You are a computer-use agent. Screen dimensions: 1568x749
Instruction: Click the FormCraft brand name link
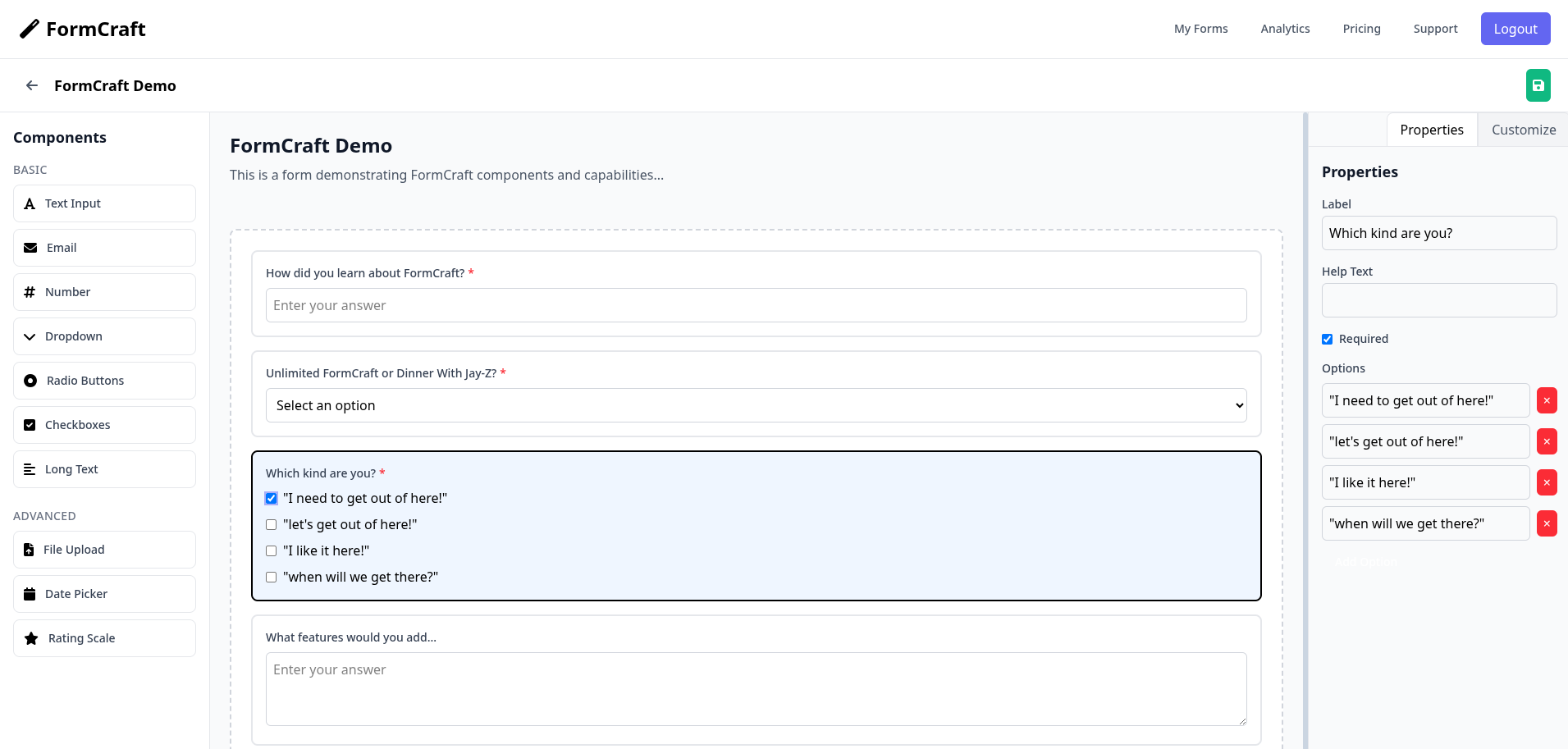(x=96, y=30)
